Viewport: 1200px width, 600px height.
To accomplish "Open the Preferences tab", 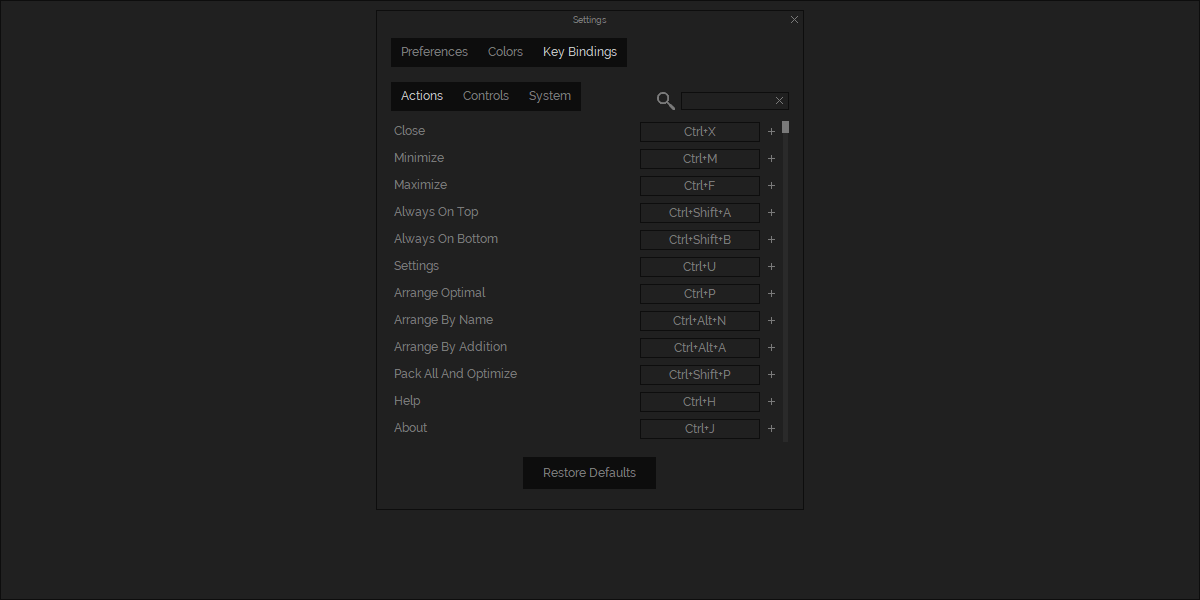I will click(434, 52).
